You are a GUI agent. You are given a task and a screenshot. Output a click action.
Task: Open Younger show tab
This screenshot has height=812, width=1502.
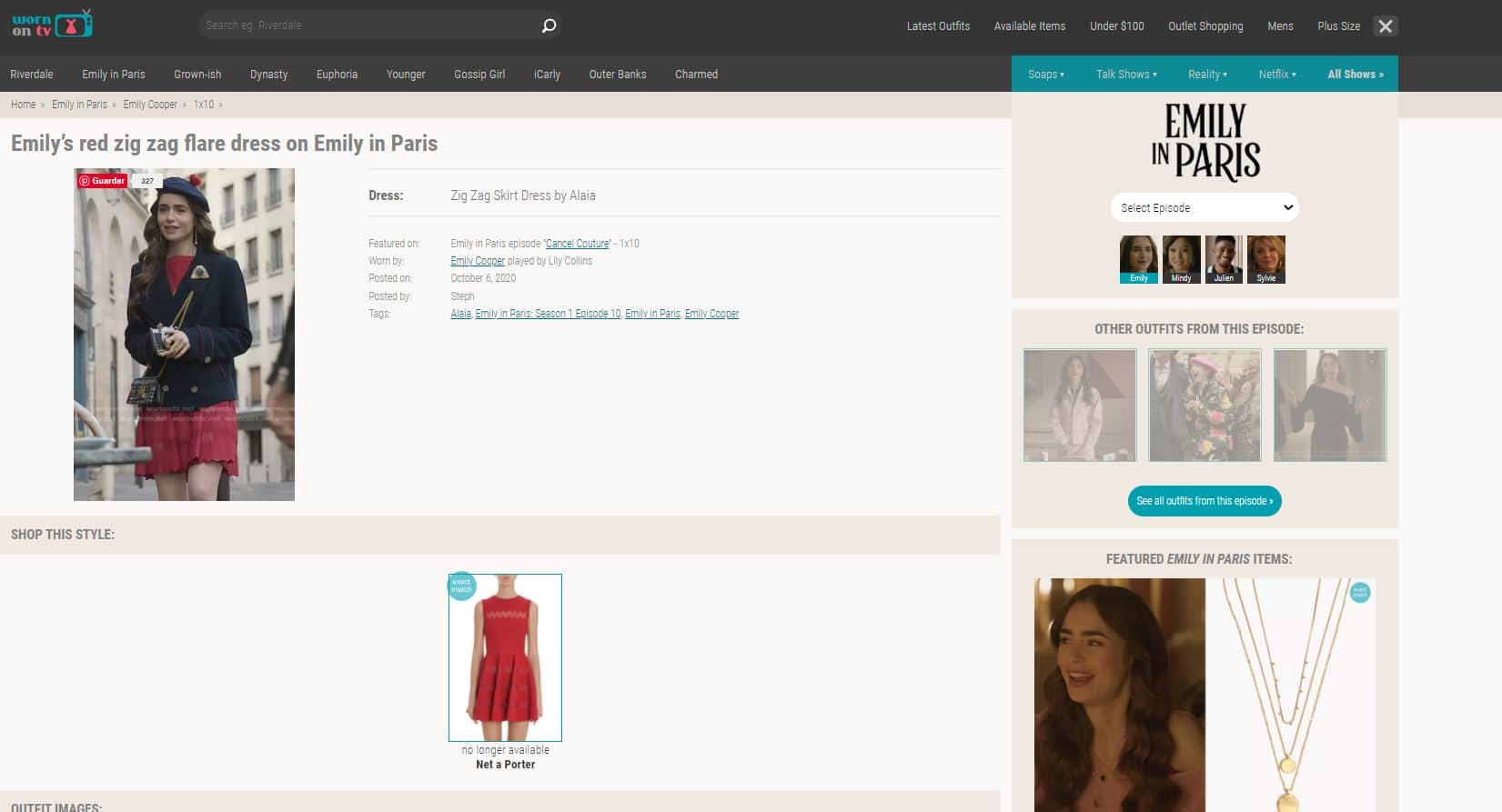coord(406,75)
